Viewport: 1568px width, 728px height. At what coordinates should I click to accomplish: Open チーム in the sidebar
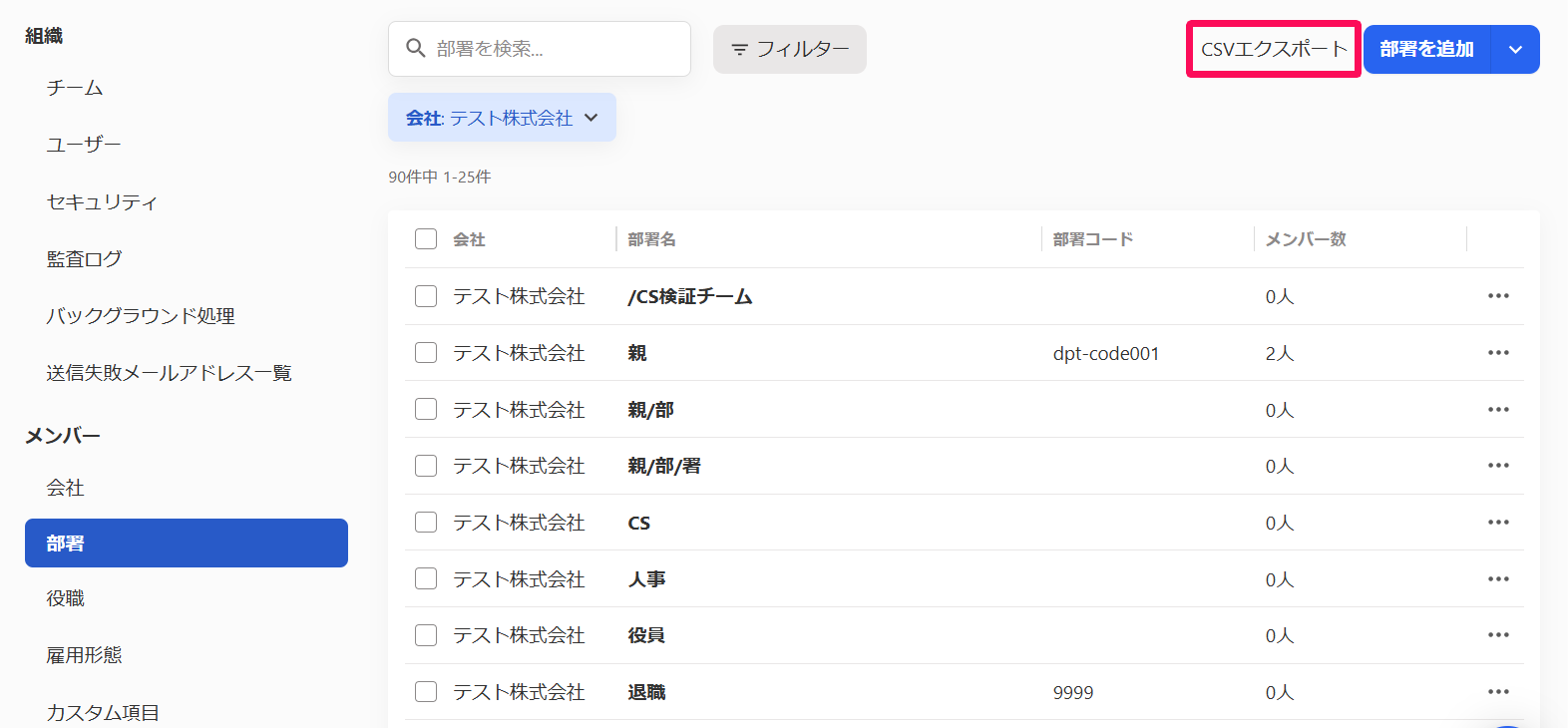click(75, 88)
